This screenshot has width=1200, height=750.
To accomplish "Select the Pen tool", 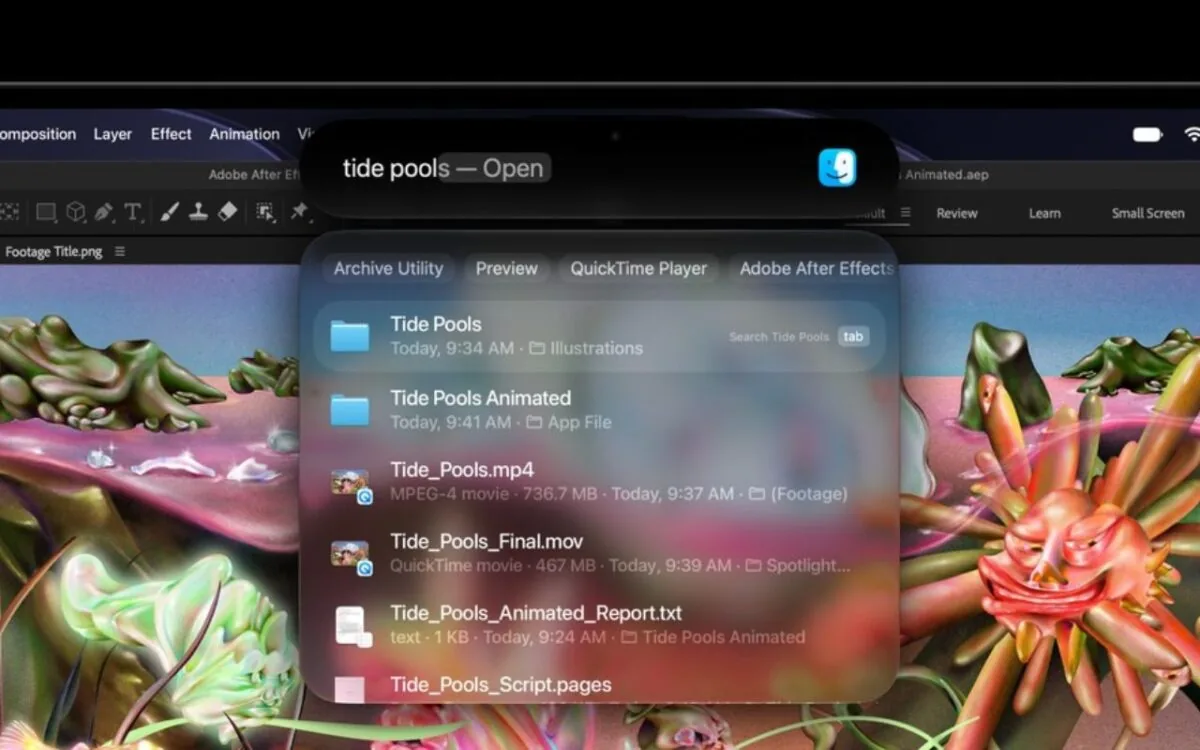I will 104,212.
